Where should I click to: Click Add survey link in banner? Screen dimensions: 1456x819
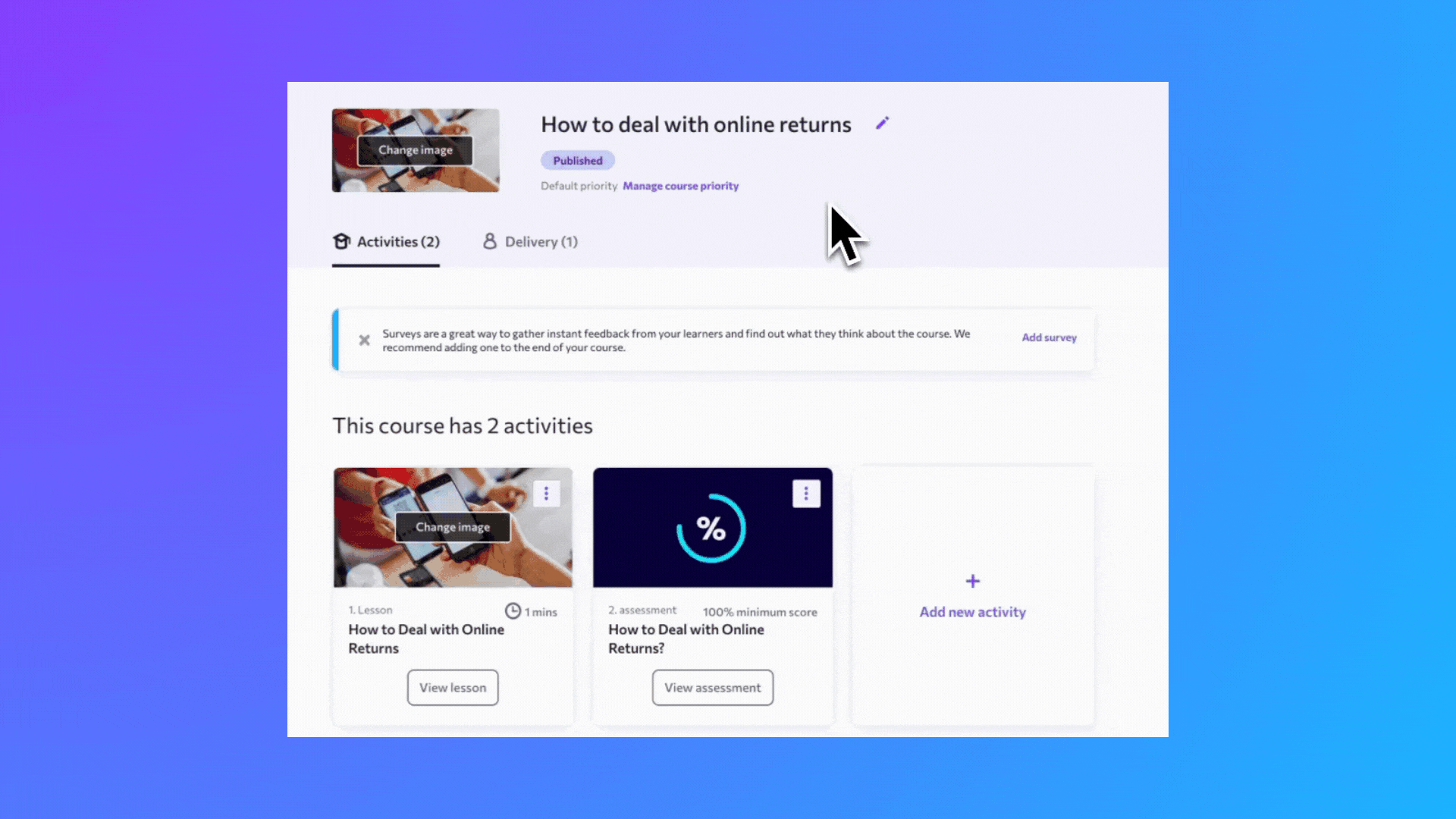[x=1049, y=337]
